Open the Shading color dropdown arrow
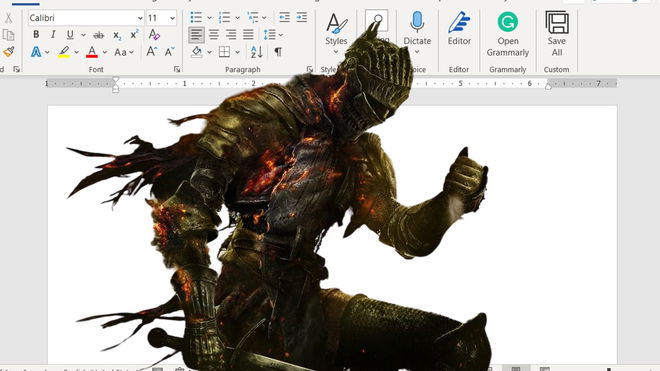 (x=209, y=52)
